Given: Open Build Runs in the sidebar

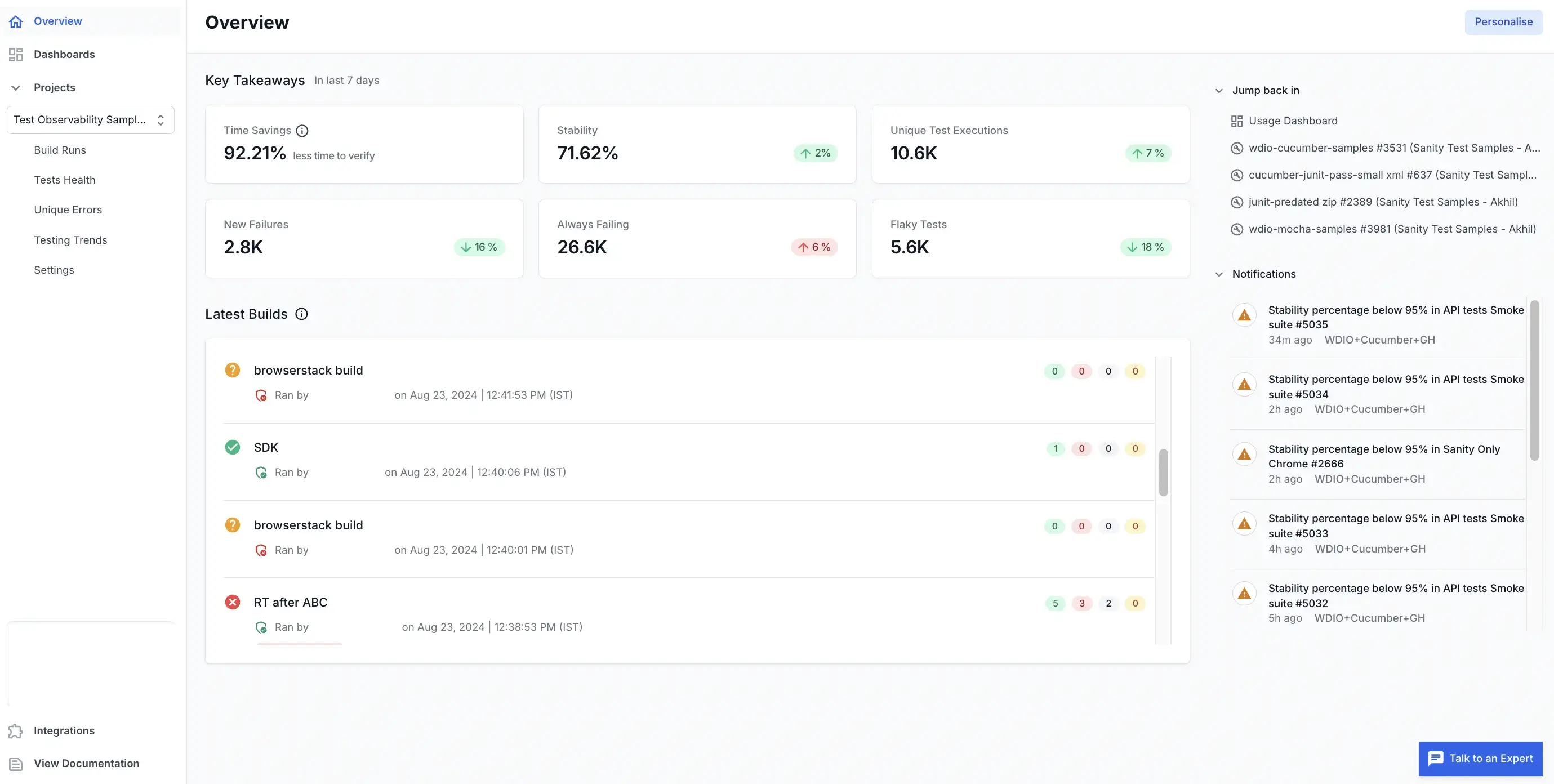Looking at the screenshot, I should pyautogui.click(x=60, y=150).
